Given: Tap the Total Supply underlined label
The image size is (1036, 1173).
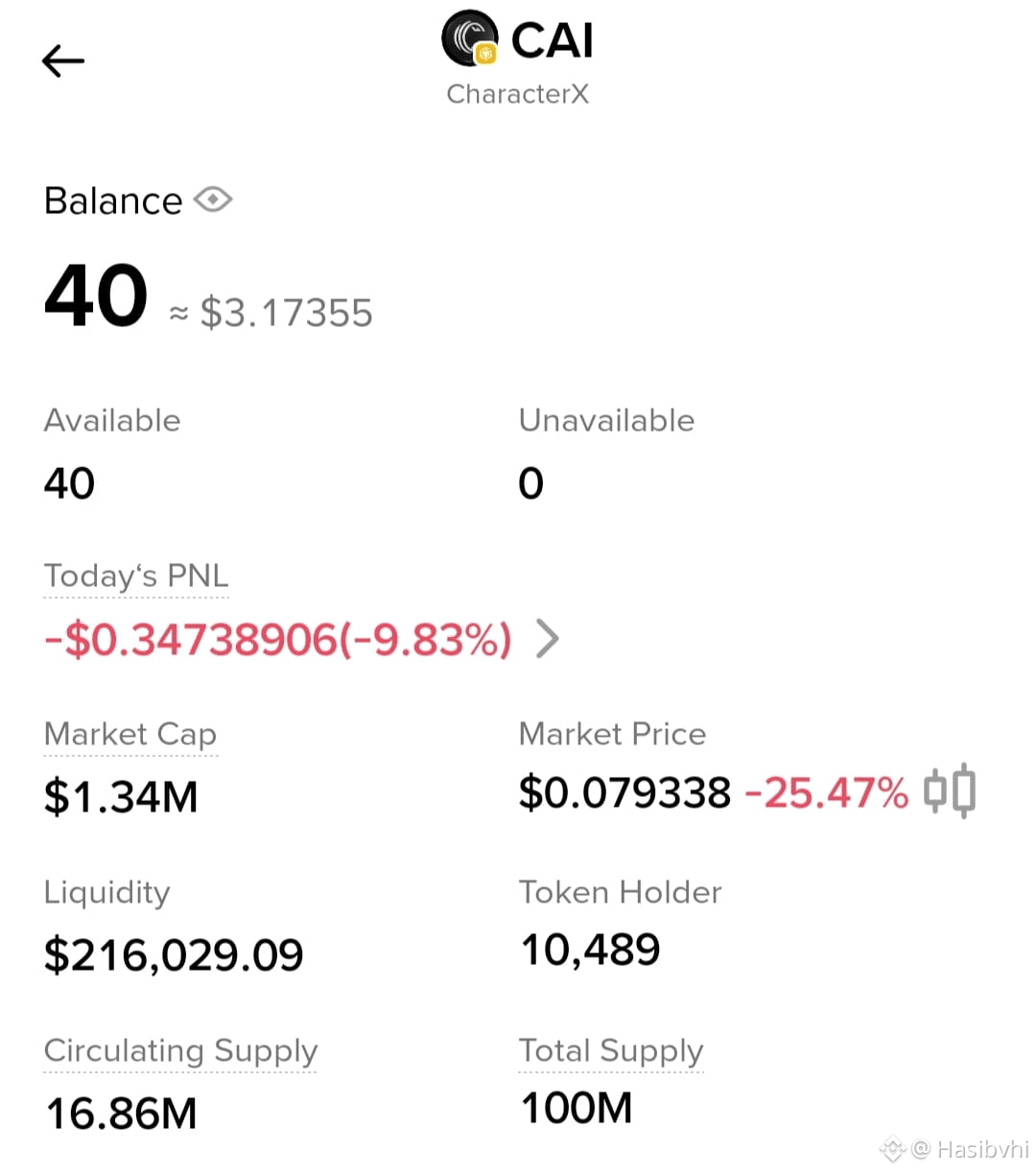Looking at the screenshot, I should coord(611,1050).
